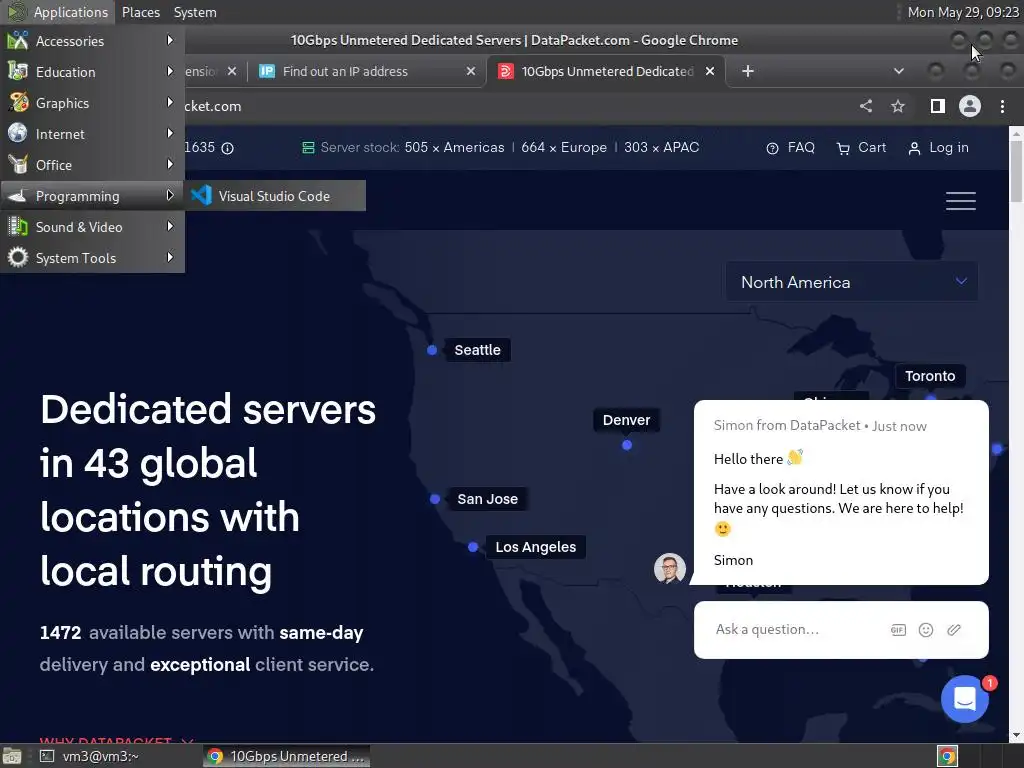
Task: Click the Internet submenu arrow
Action: [x=170, y=133]
